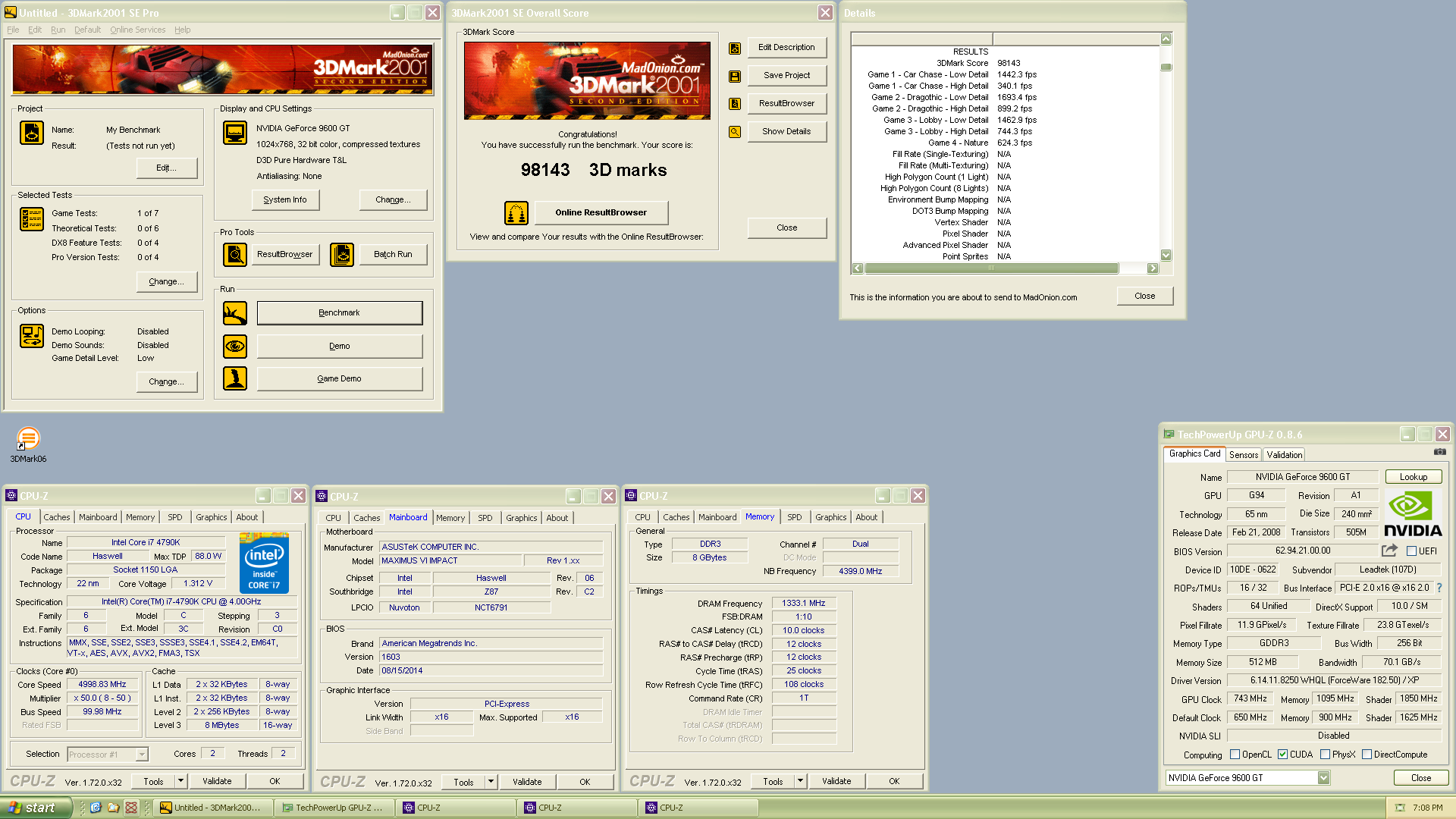Screen dimensions: 1456x819
Task: Open Graphics tab in Mainboard CPU-Z window
Action: click(x=522, y=518)
